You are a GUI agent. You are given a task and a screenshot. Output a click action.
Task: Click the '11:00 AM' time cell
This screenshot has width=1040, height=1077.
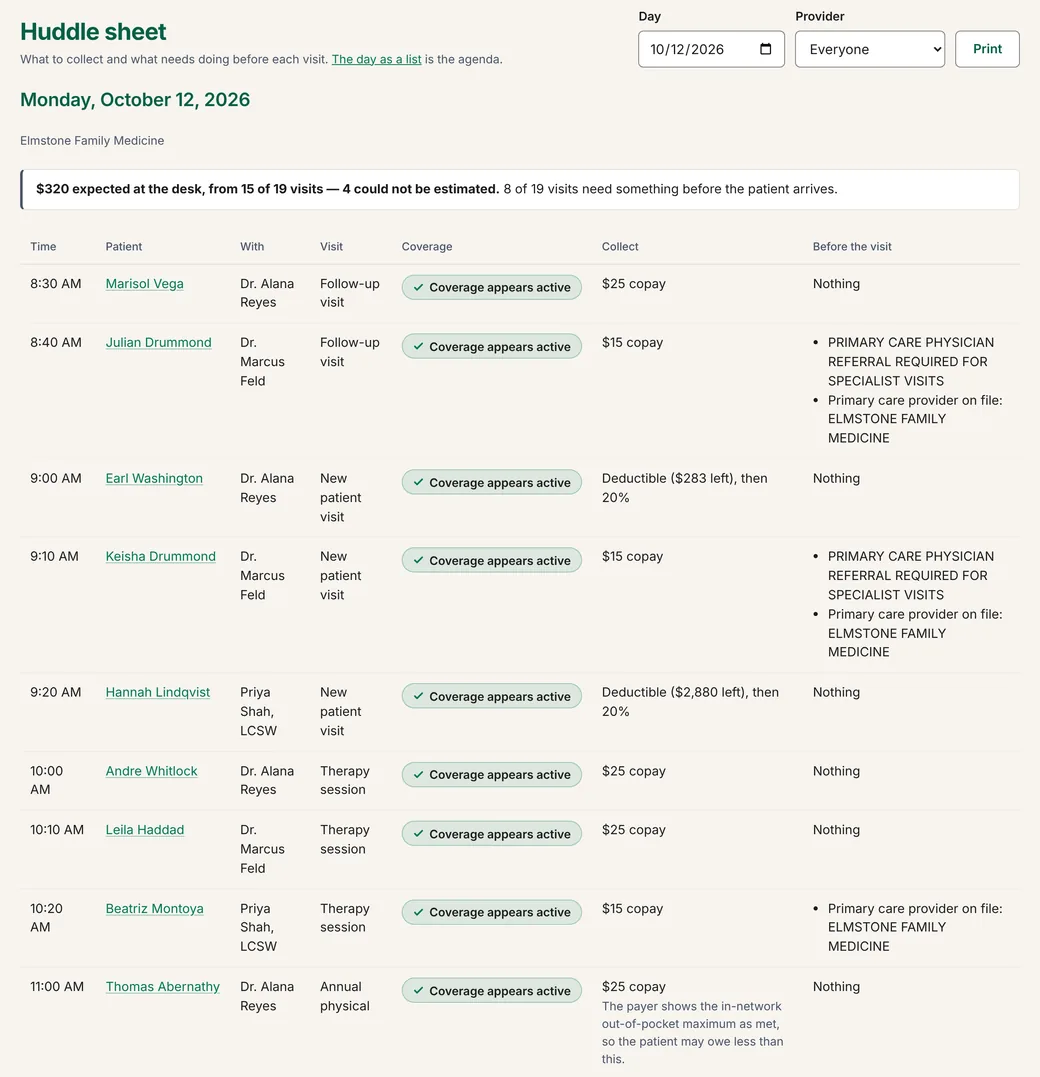(57, 986)
